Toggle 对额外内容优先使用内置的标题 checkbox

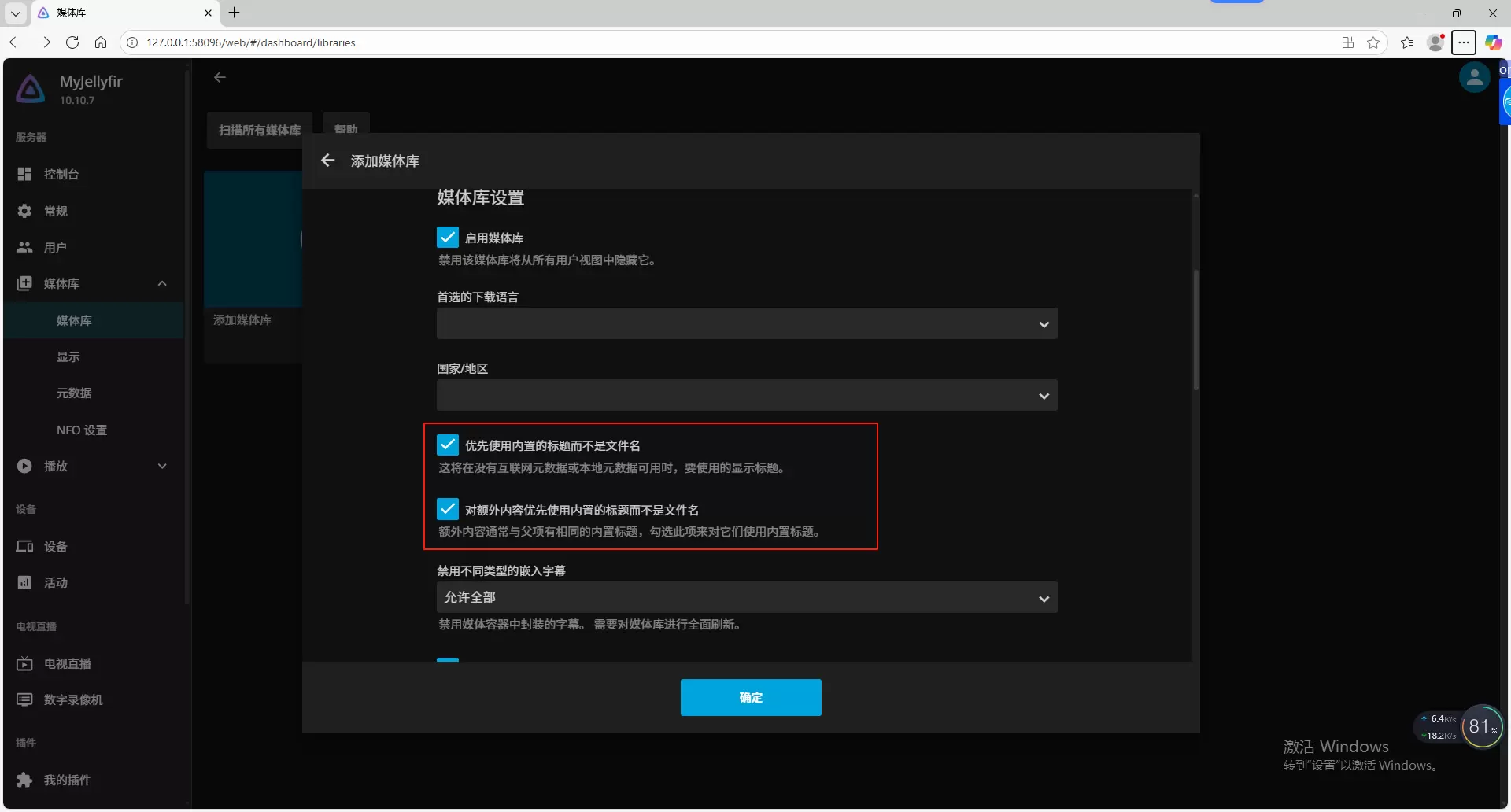pos(448,509)
